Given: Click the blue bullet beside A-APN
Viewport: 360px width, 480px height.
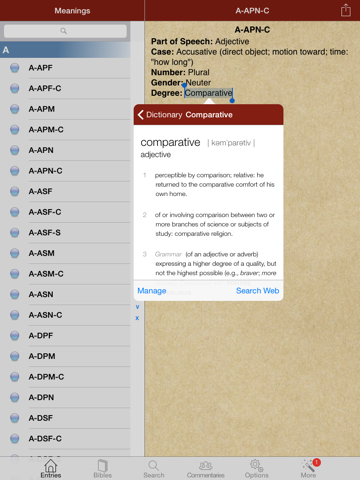Looking at the screenshot, I should pyautogui.click(x=15, y=150).
